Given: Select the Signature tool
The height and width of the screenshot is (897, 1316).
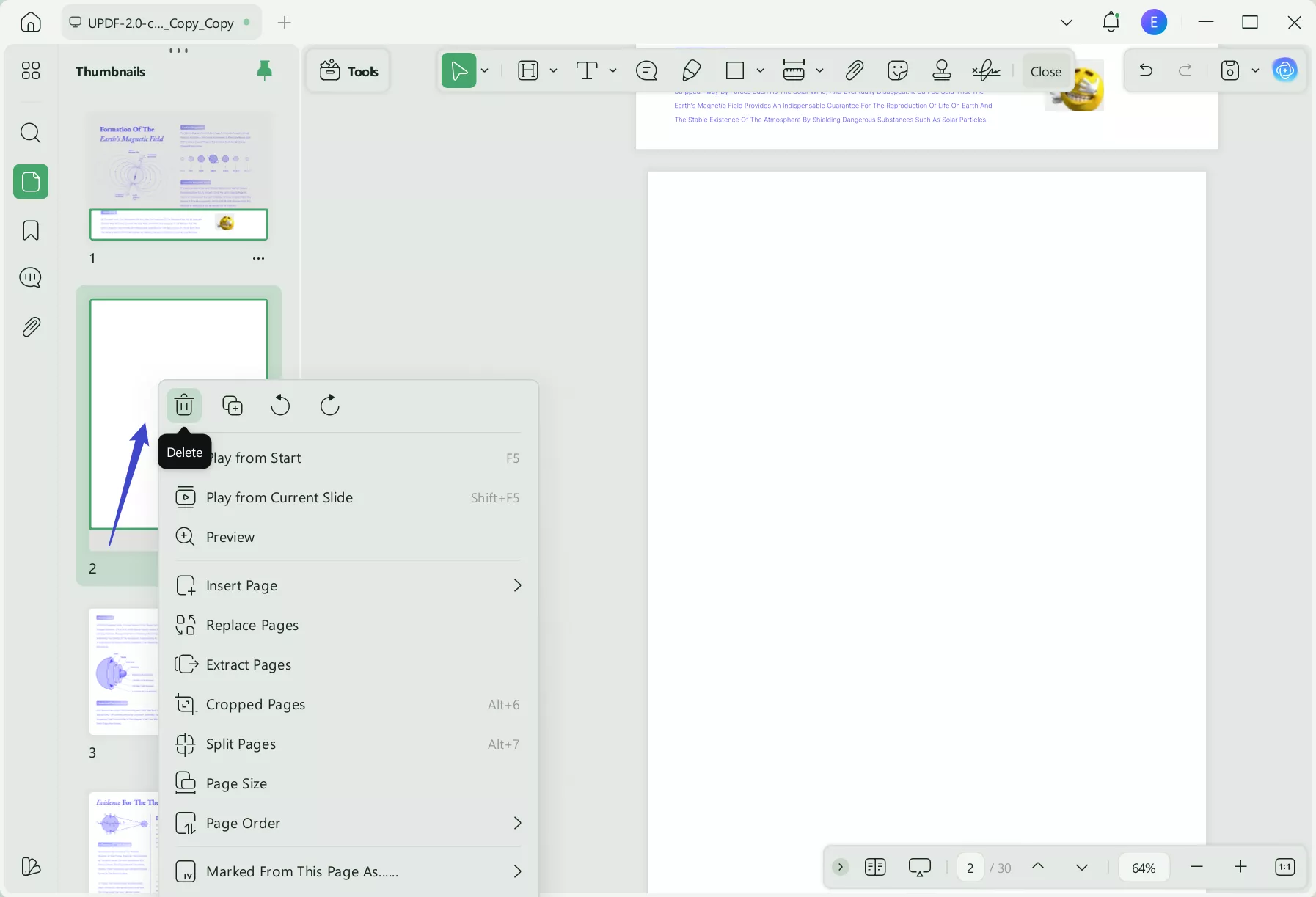Looking at the screenshot, I should pos(986,70).
